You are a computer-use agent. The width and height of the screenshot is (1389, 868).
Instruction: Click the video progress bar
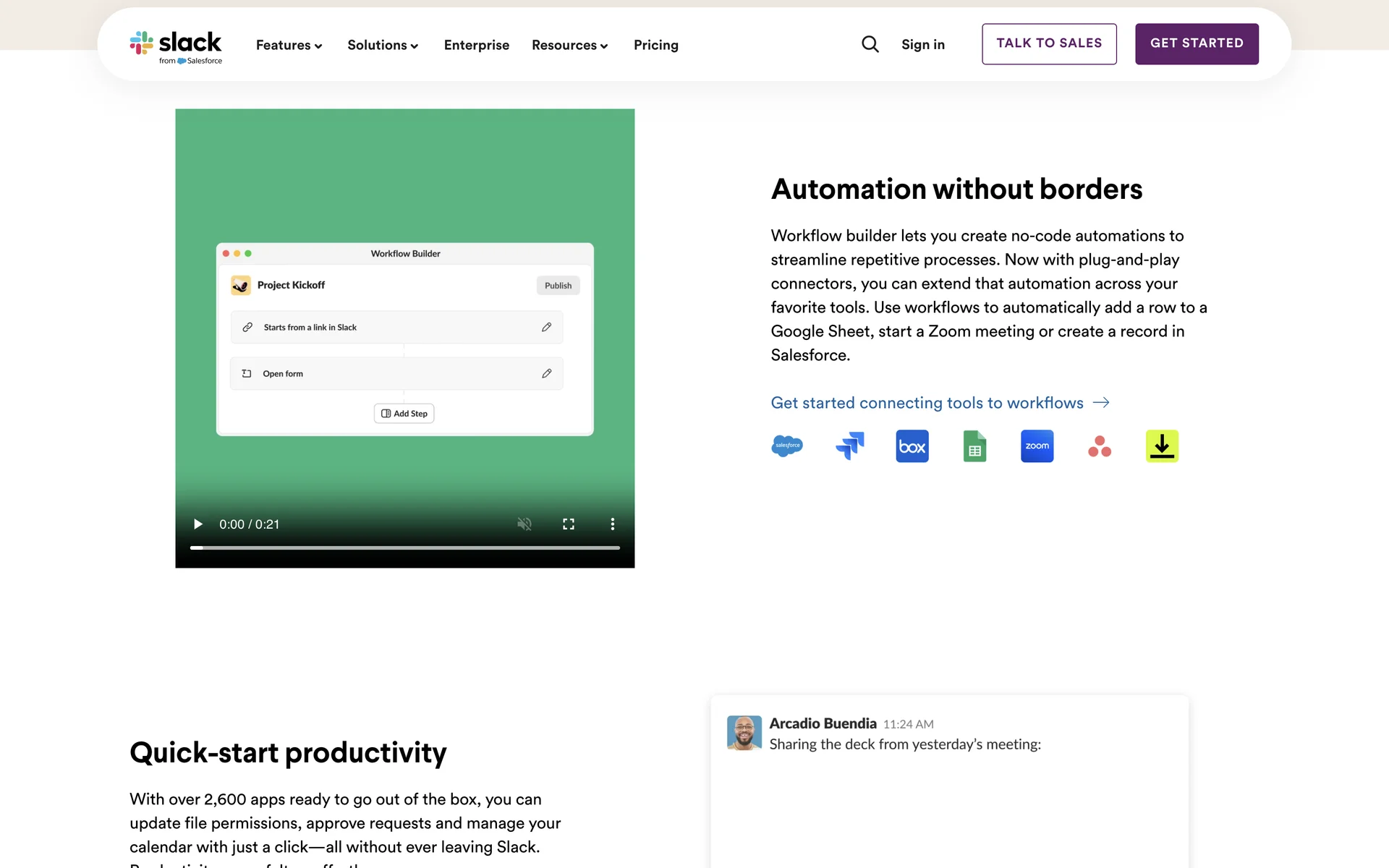405,548
